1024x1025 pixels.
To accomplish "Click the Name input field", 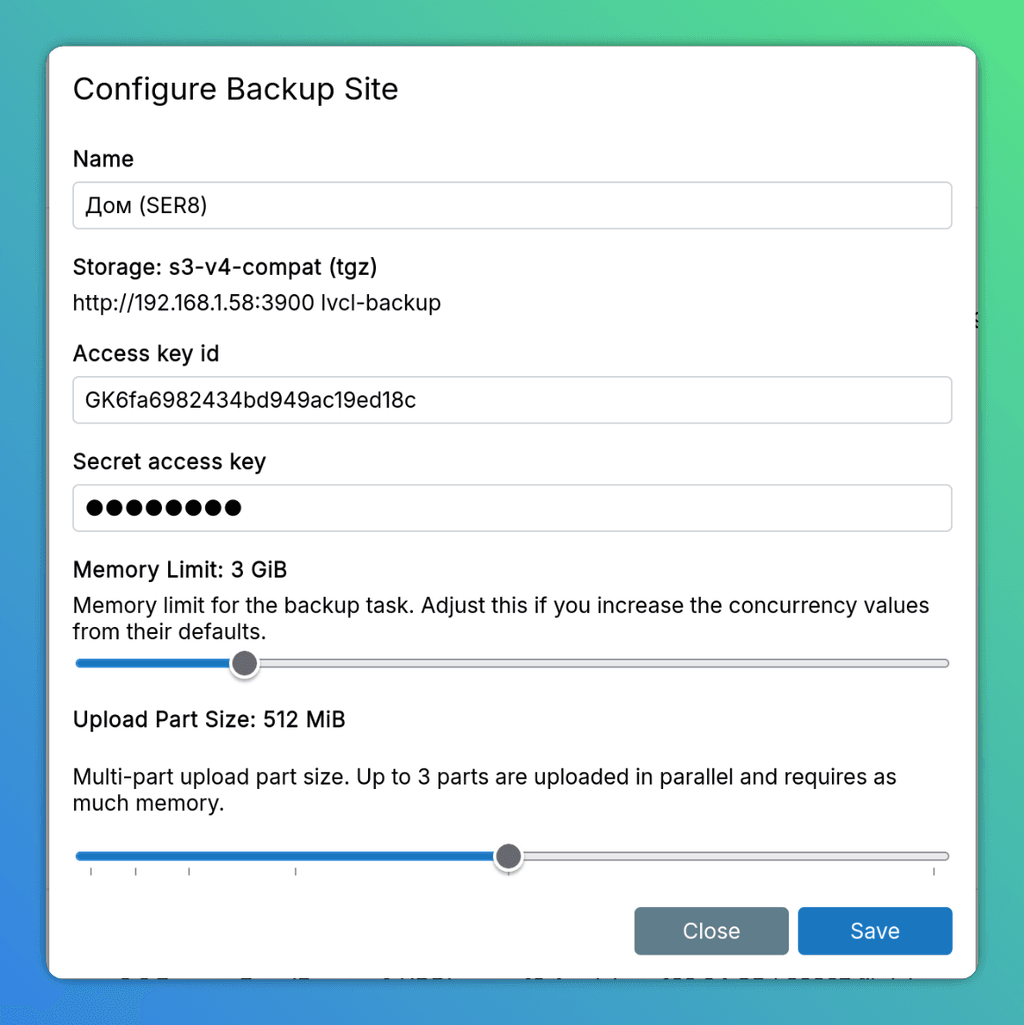I will pyautogui.click(x=511, y=205).
